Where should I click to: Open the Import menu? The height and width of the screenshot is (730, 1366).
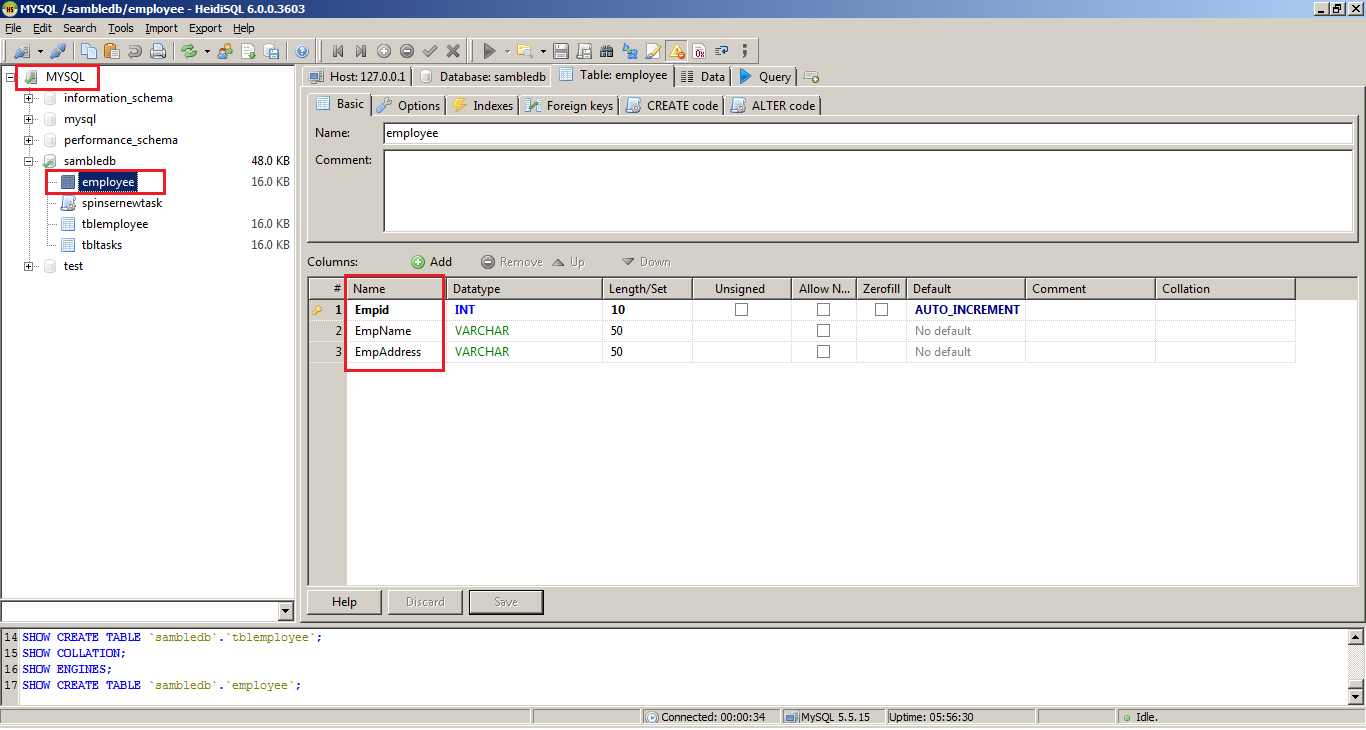[x=162, y=28]
